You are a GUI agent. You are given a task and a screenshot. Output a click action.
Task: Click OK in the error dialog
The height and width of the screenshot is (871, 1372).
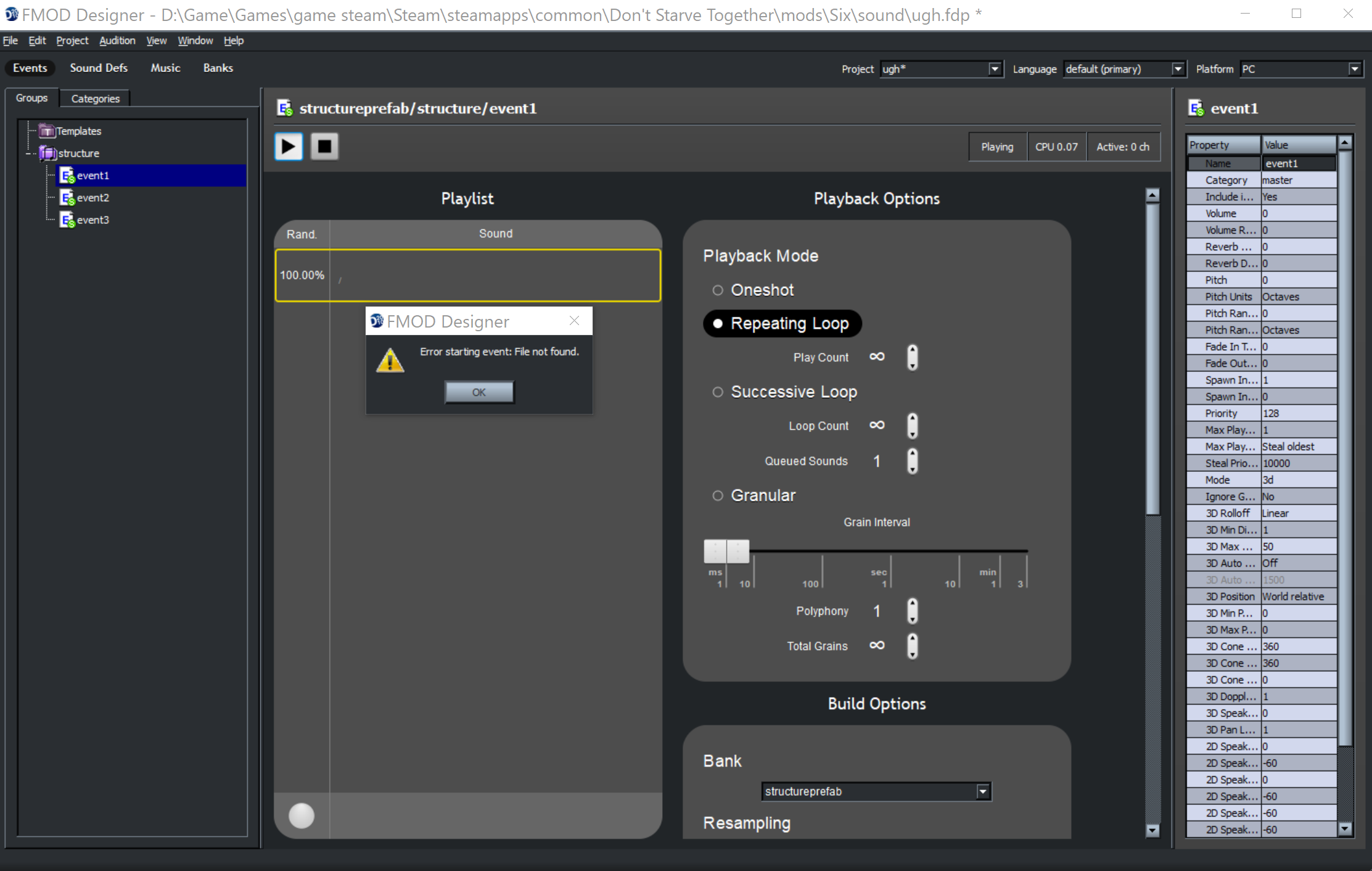click(x=479, y=392)
